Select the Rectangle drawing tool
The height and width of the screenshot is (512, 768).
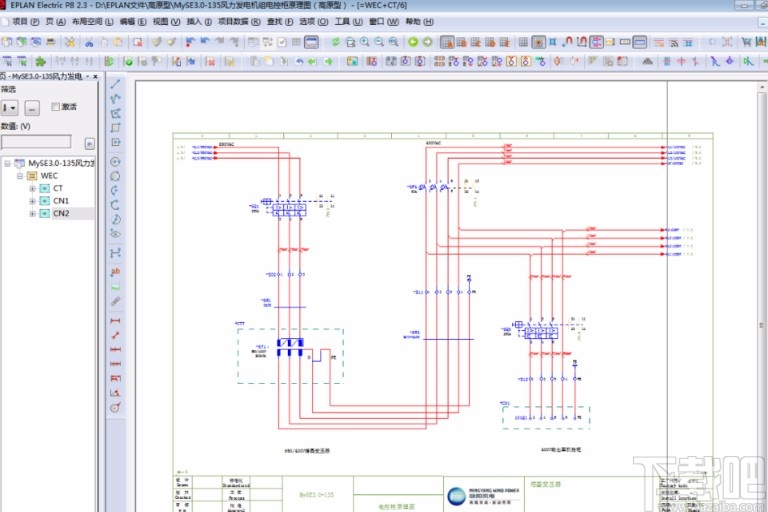tap(115, 128)
